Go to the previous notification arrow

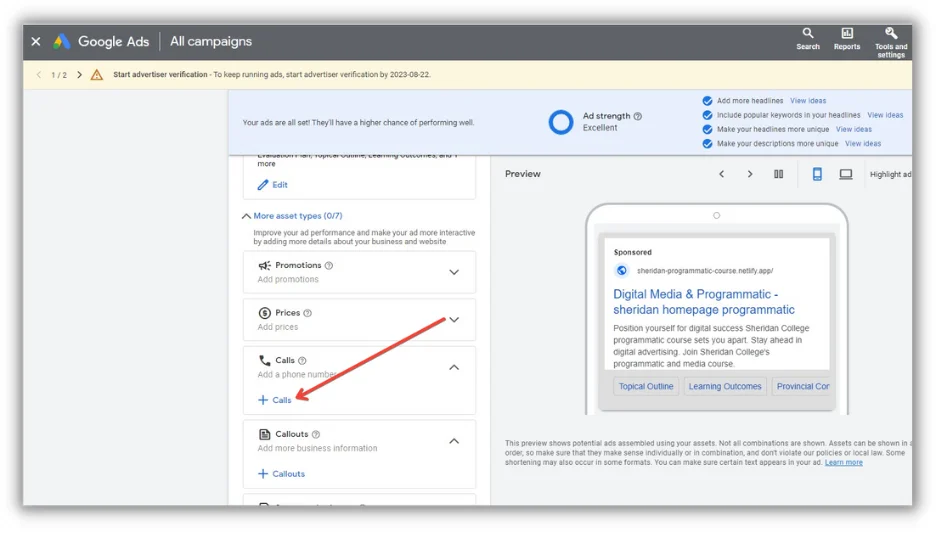coord(39,75)
